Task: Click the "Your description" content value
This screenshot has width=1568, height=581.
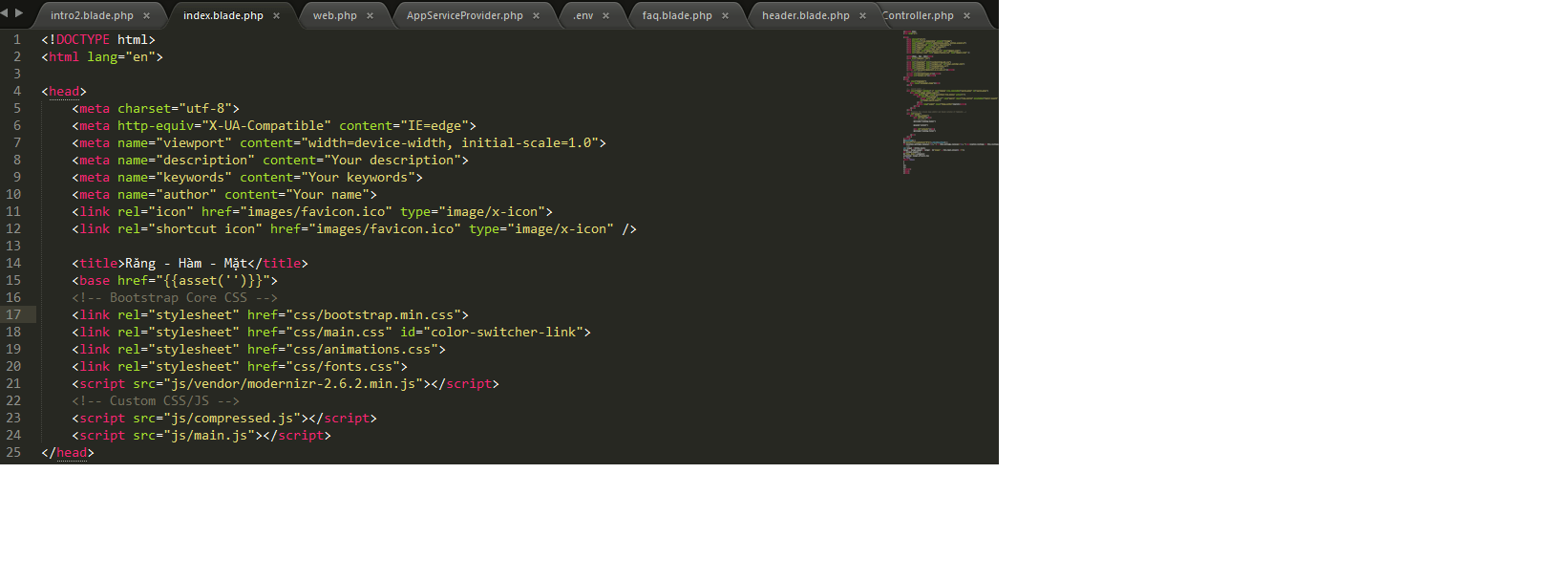Action: point(392,160)
